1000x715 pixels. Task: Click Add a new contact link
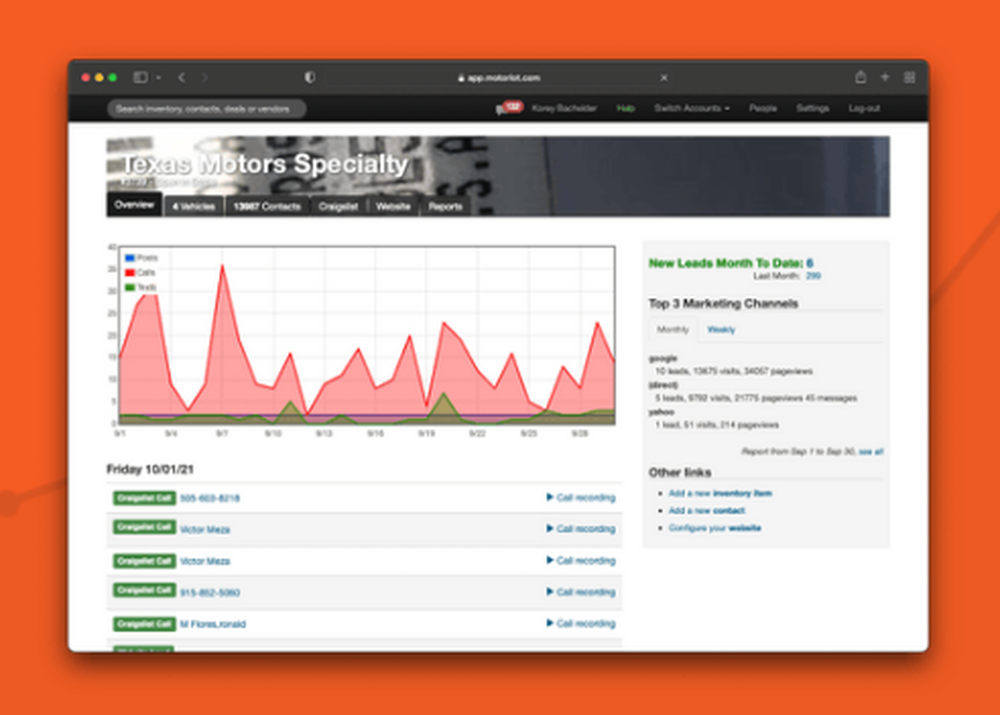coord(707,511)
